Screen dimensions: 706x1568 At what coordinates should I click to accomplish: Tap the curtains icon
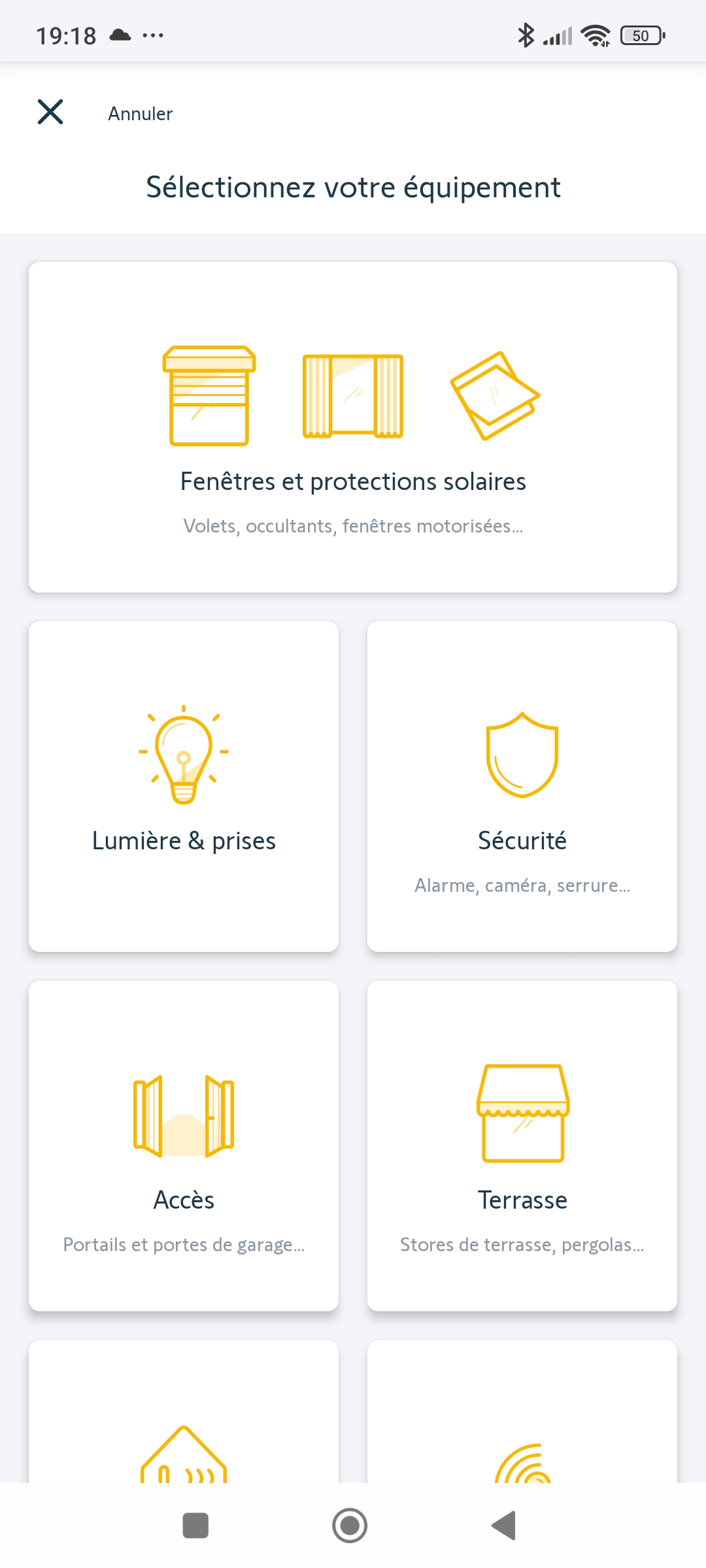pyautogui.click(x=353, y=396)
